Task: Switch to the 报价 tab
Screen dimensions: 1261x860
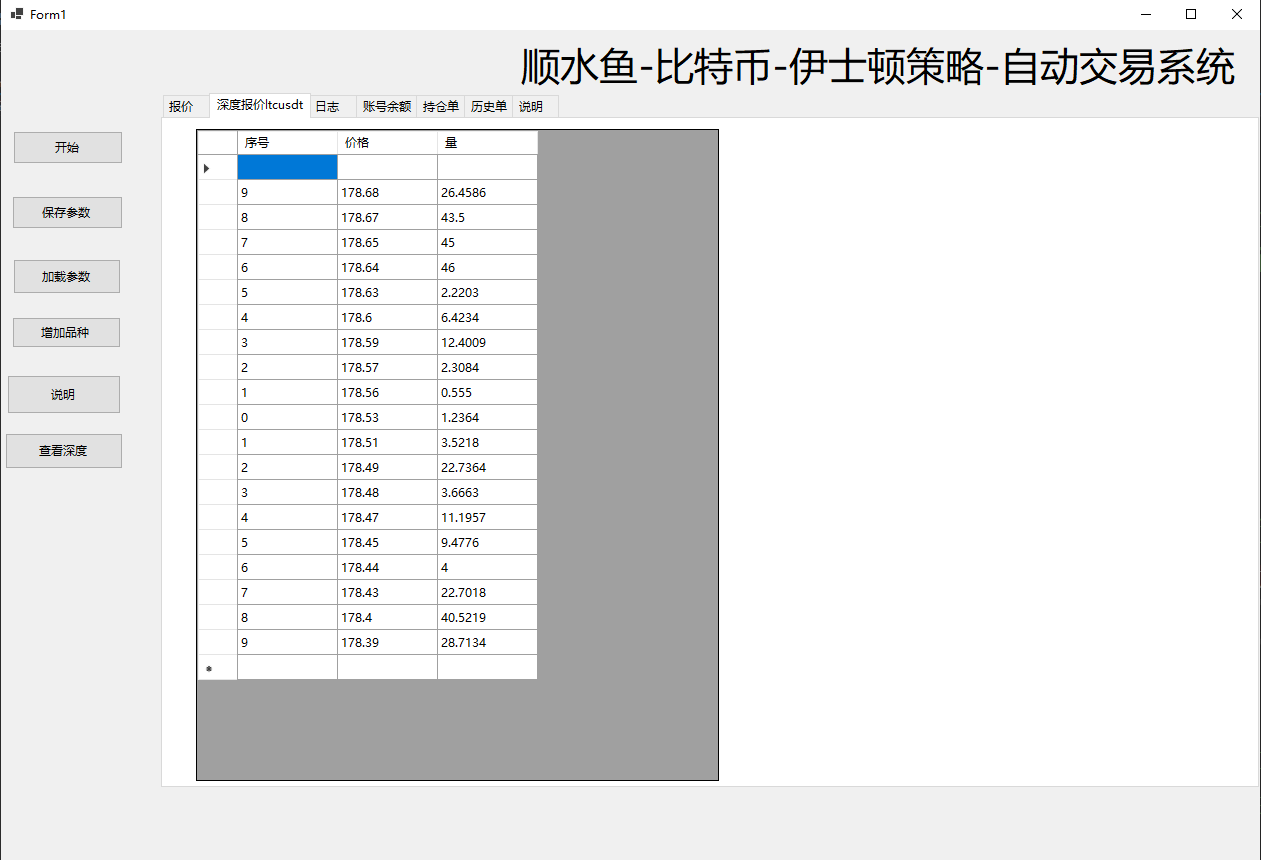Action: click(183, 106)
